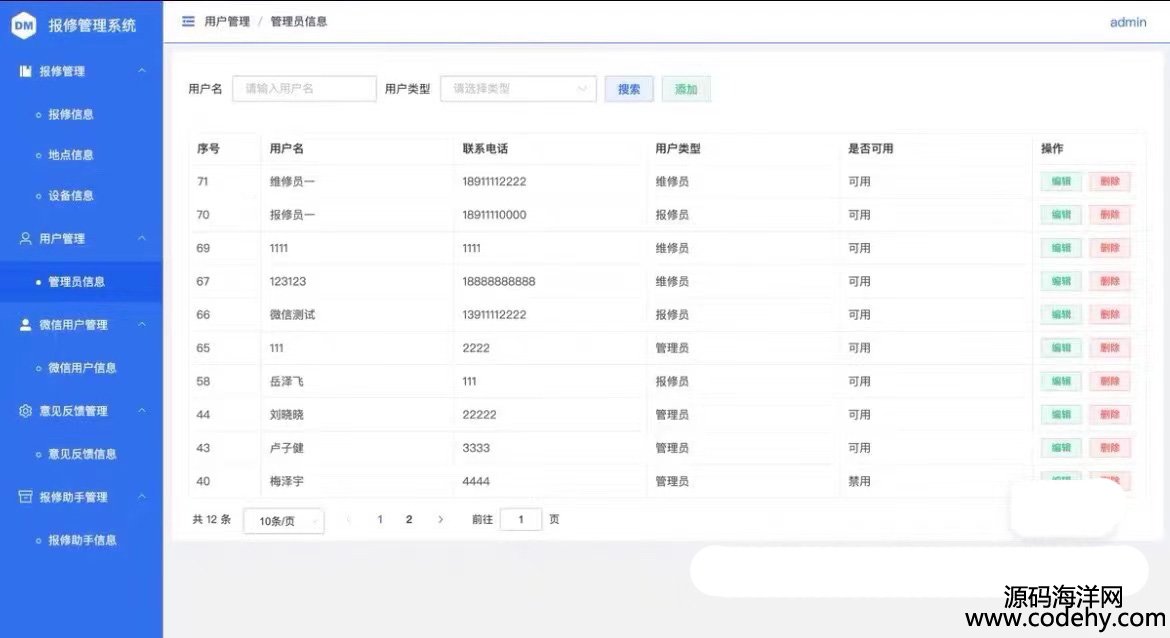The image size is (1170, 638).
Task: Click the 报修管理 menu icon
Action: 25,71
